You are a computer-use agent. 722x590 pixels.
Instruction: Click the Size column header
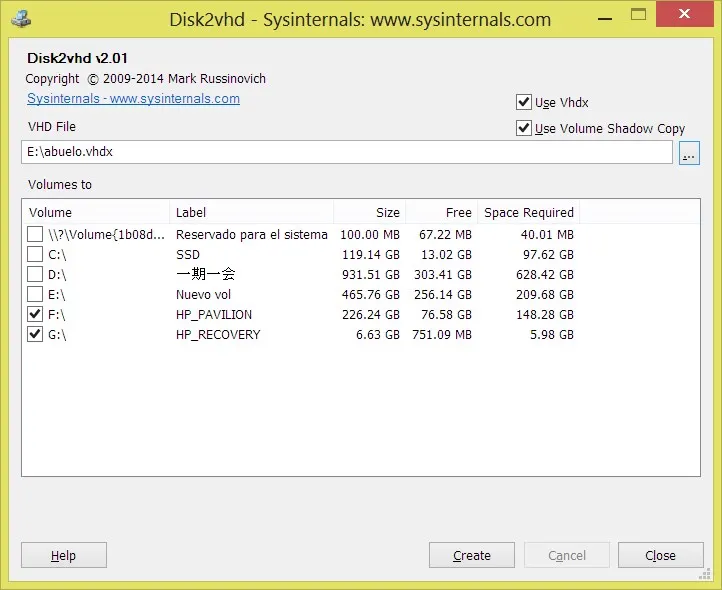coord(370,212)
